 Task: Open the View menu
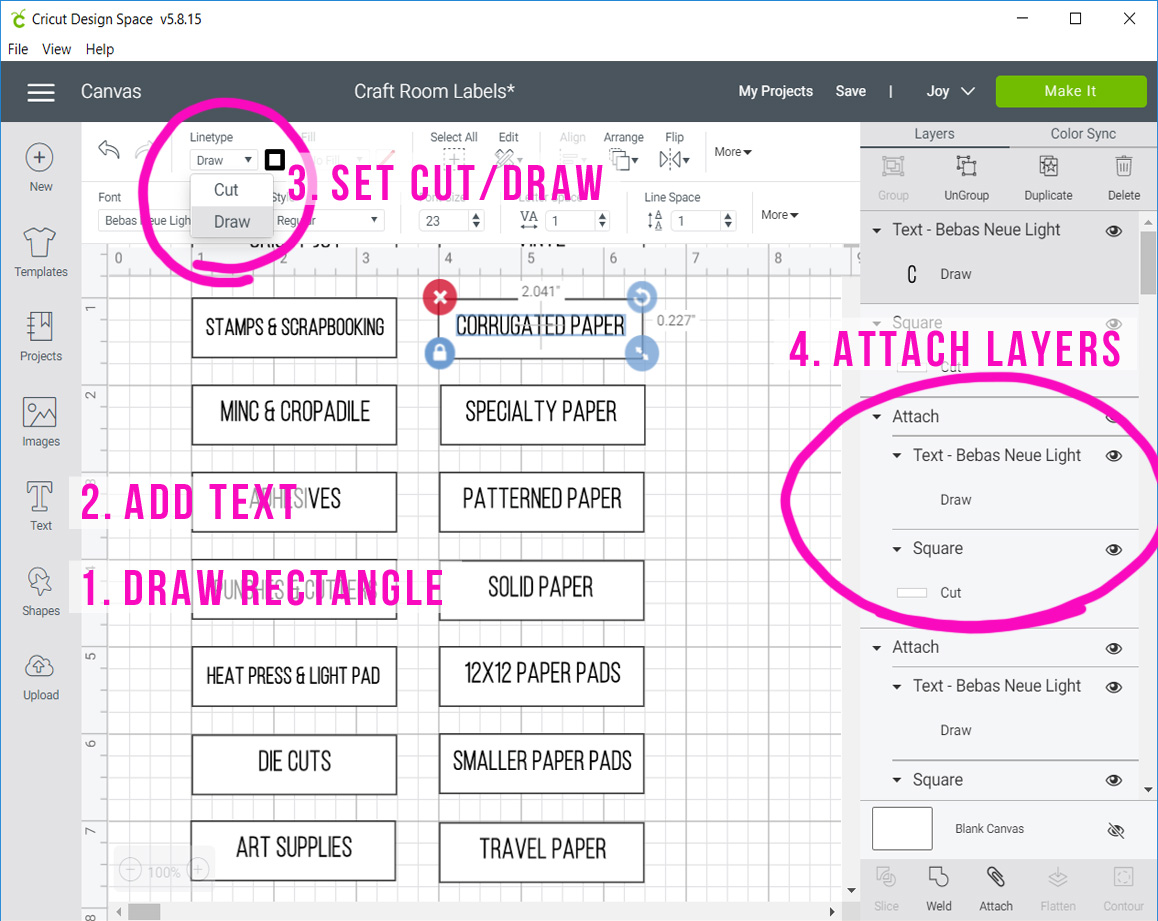[56, 49]
